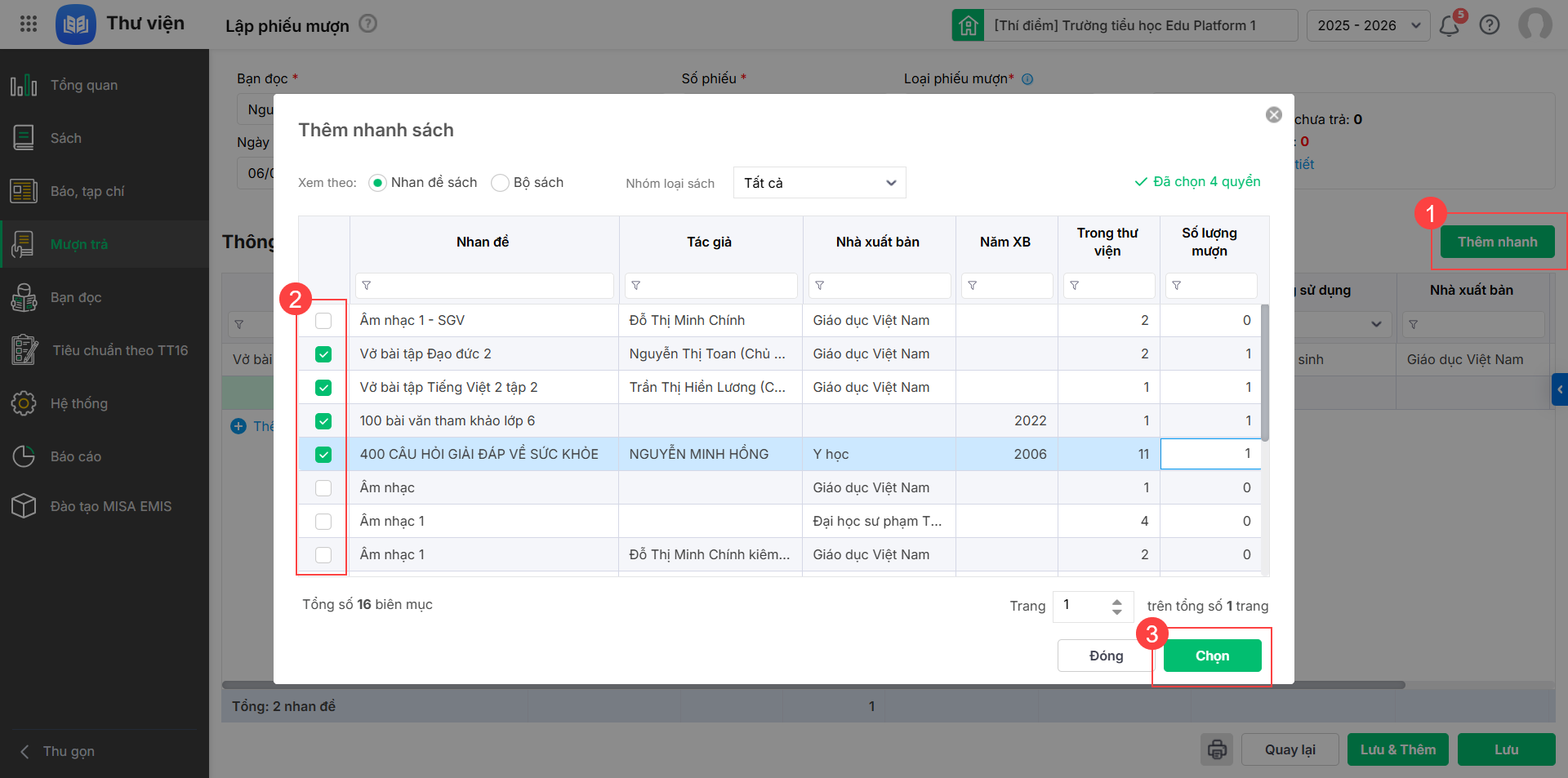The width and height of the screenshot is (1568, 778).
Task: Click the printer icon button
Action: pyautogui.click(x=1217, y=749)
